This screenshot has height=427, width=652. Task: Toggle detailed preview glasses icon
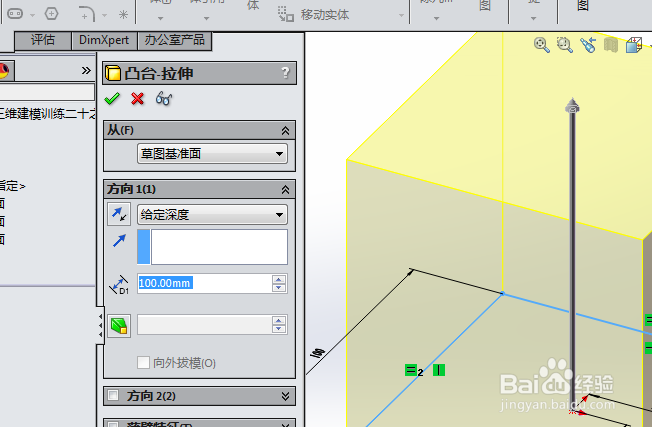point(163,99)
